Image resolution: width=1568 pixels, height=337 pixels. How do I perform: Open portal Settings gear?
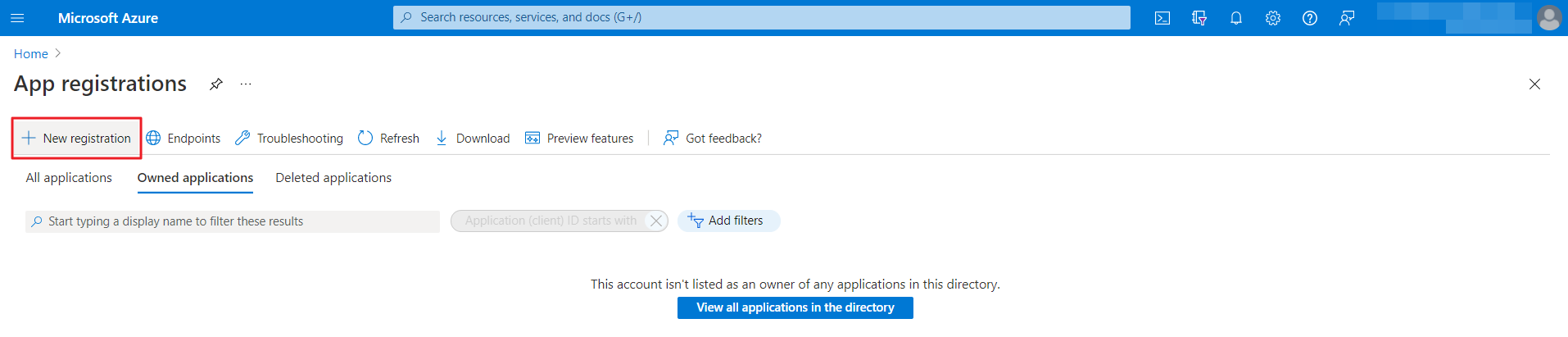(1272, 18)
